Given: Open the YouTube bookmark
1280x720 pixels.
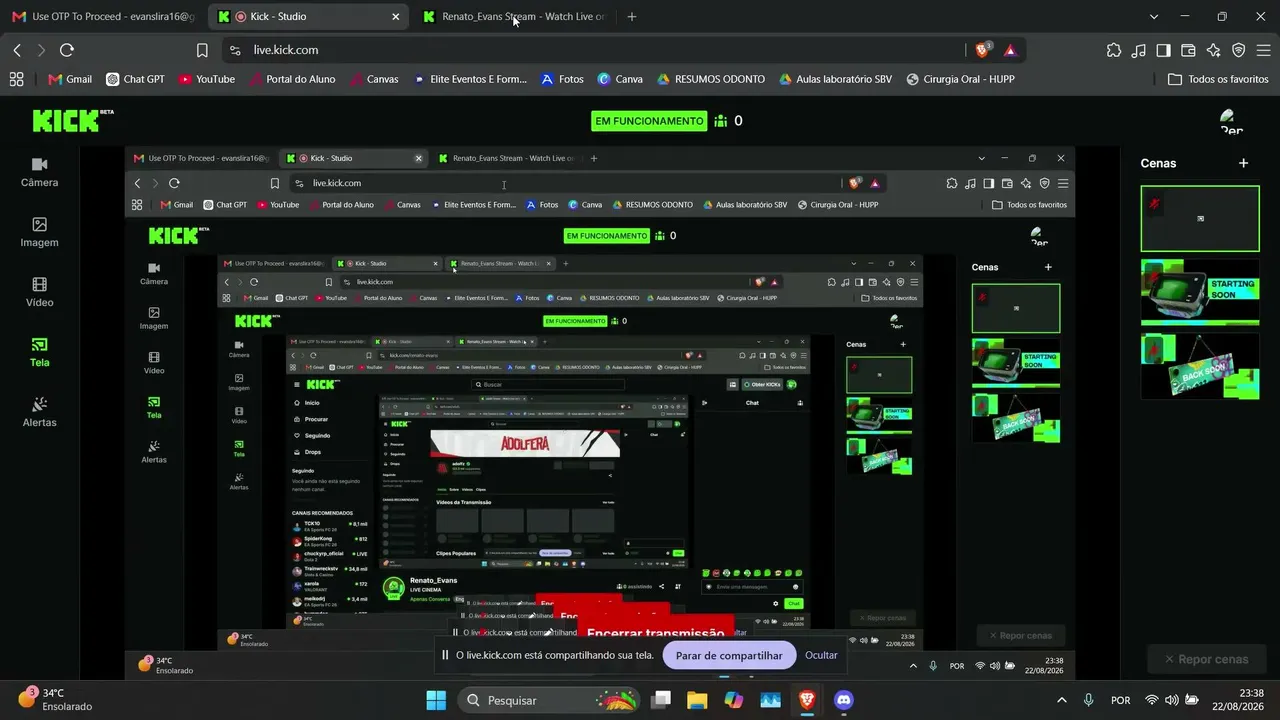Looking at the screenshot, I should 207,79.
